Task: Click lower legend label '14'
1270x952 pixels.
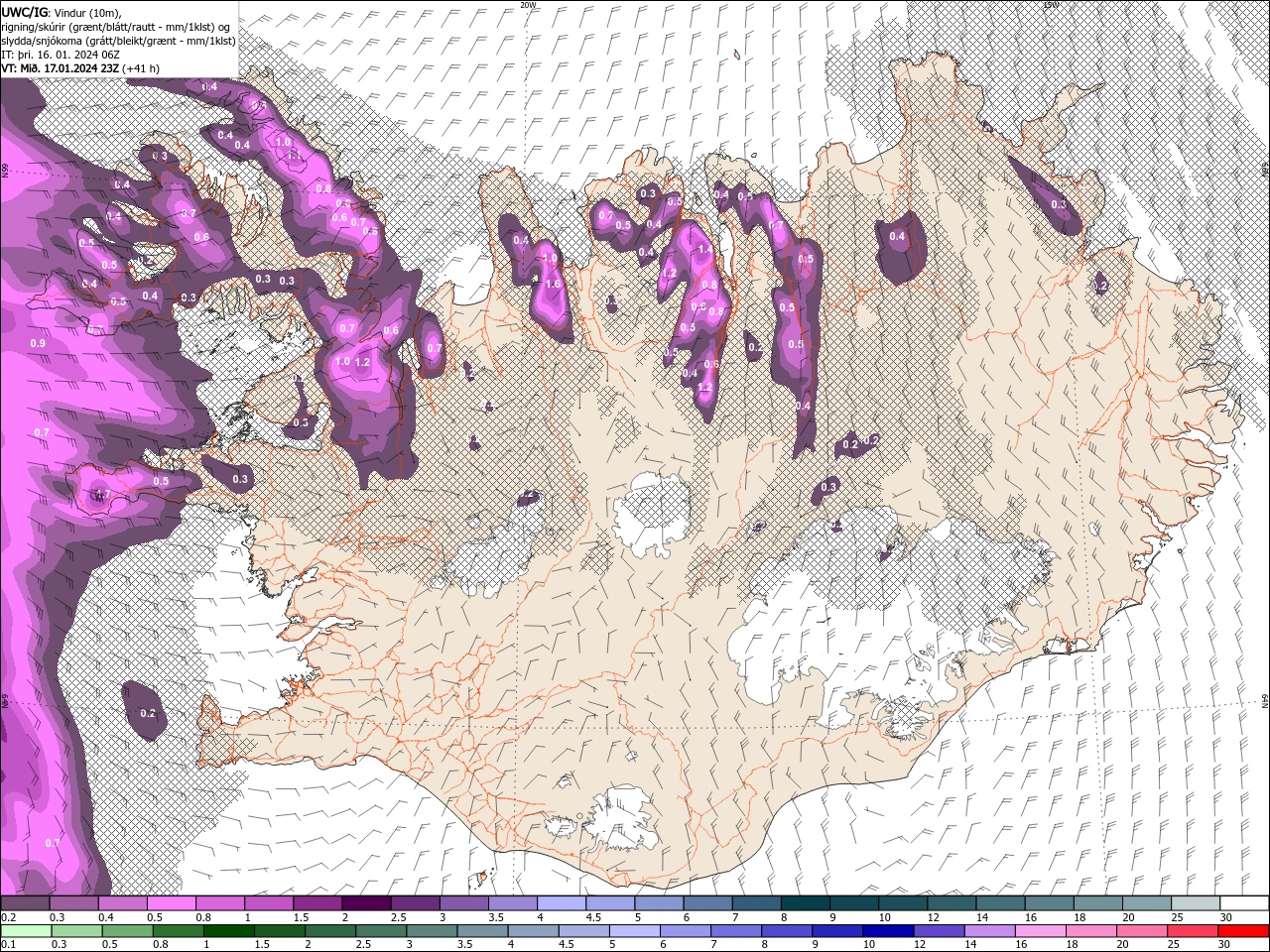Action: tap(969, 944)
